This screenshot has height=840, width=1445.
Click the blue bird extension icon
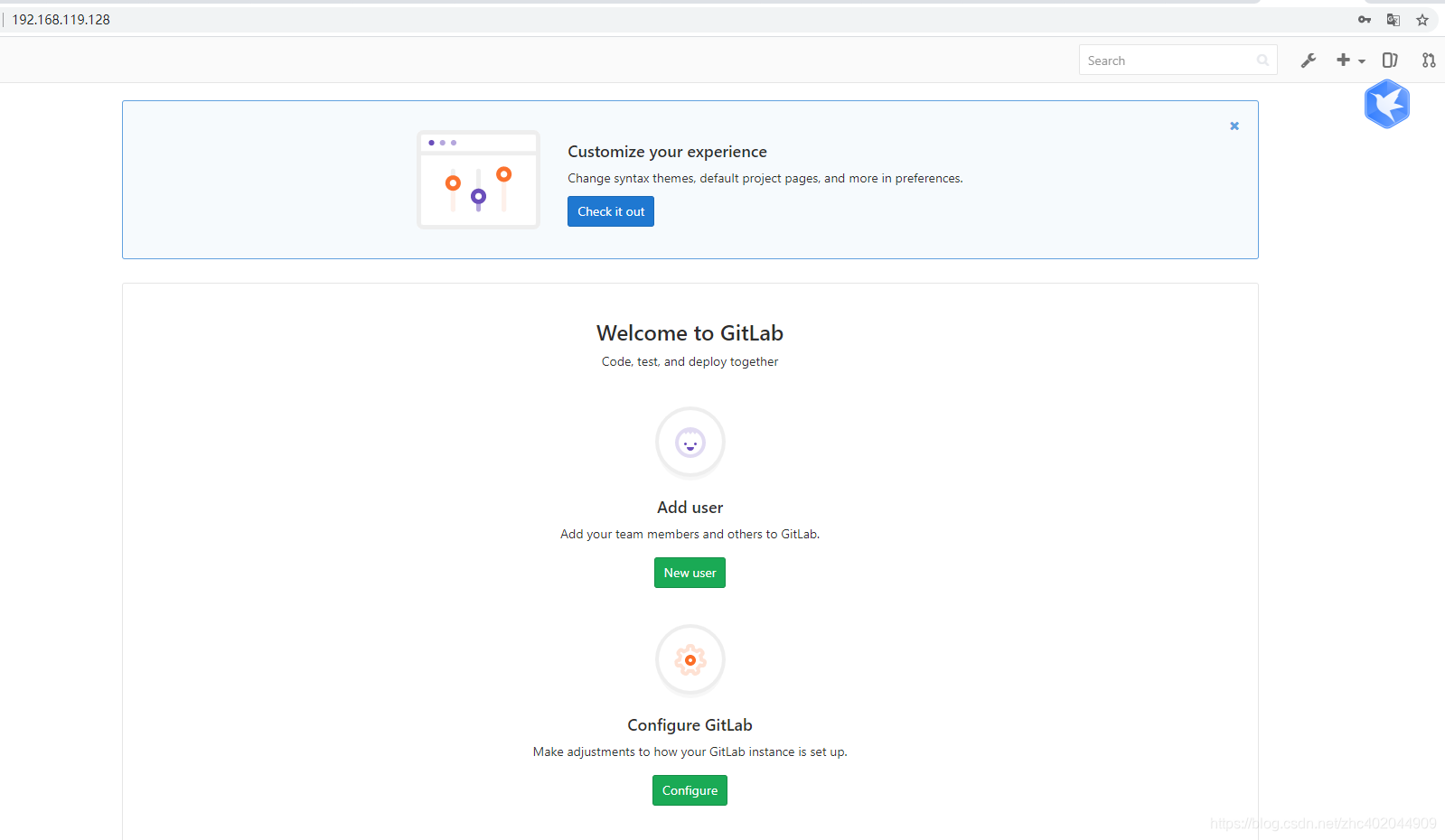pyautogui.click(x=1387, y=104)
